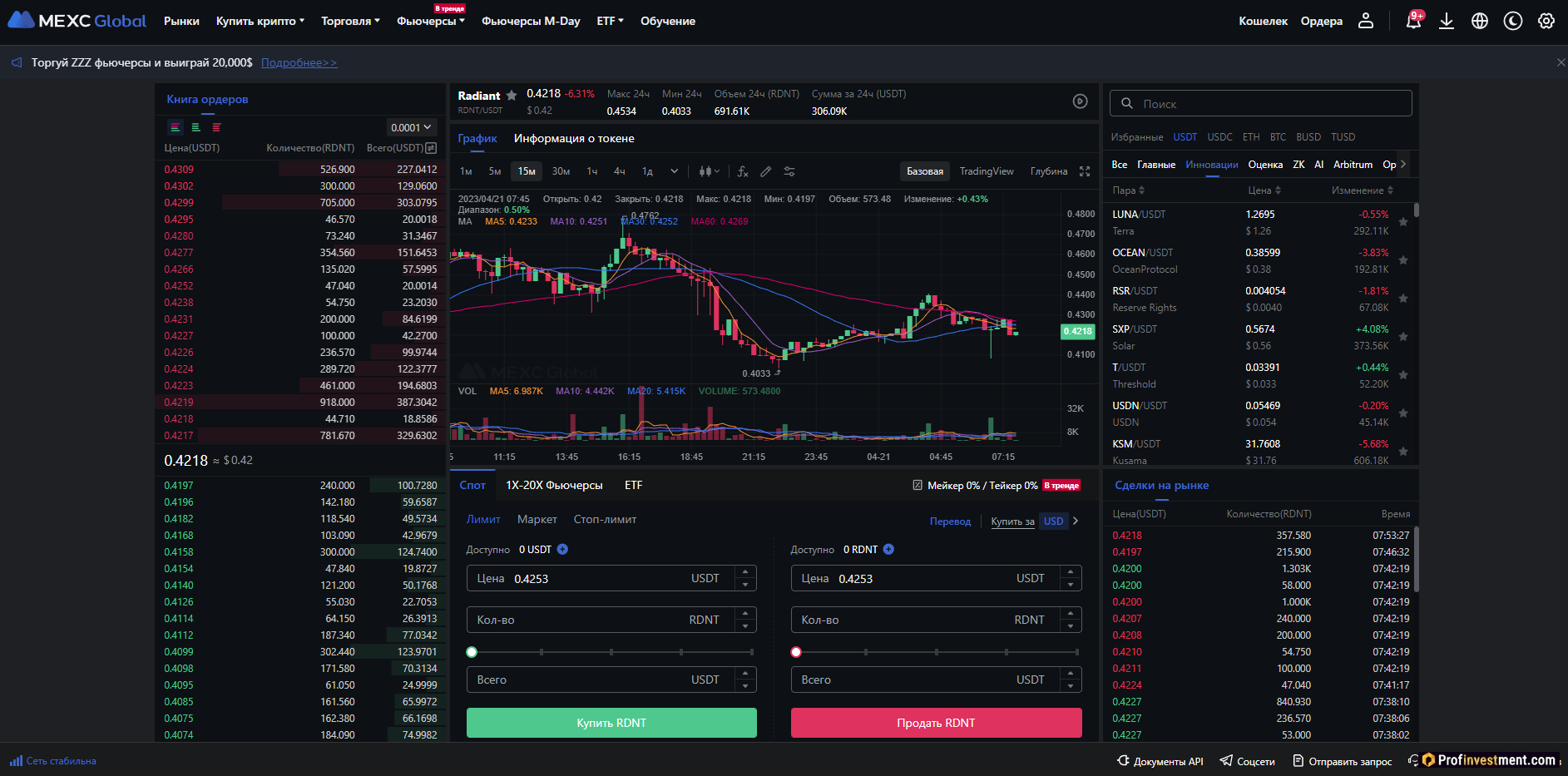Add Radiant to favorites with star icon
Image resolution: width=1568 pixels, height=776 pixels.
point(512,96)
